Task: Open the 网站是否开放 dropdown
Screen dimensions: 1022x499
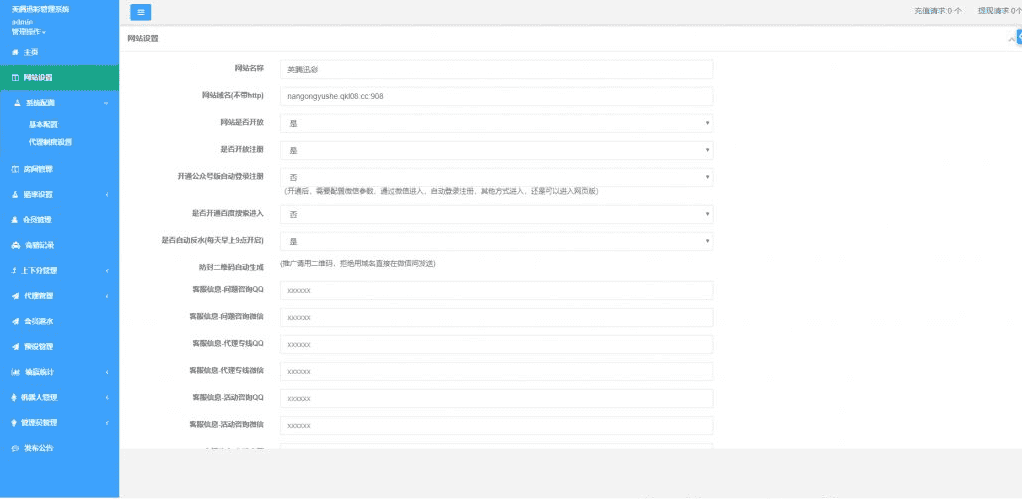Action: pos(497,123)
